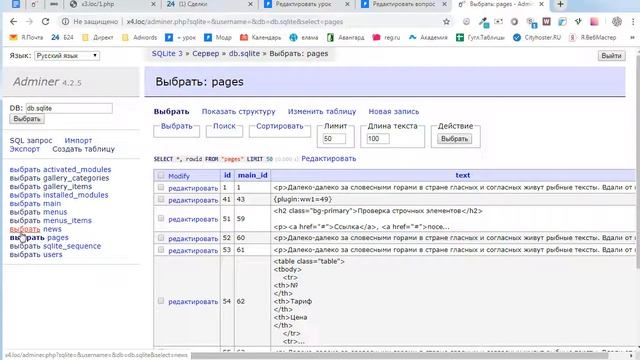Click the browser address bar

tap(253, 22)
